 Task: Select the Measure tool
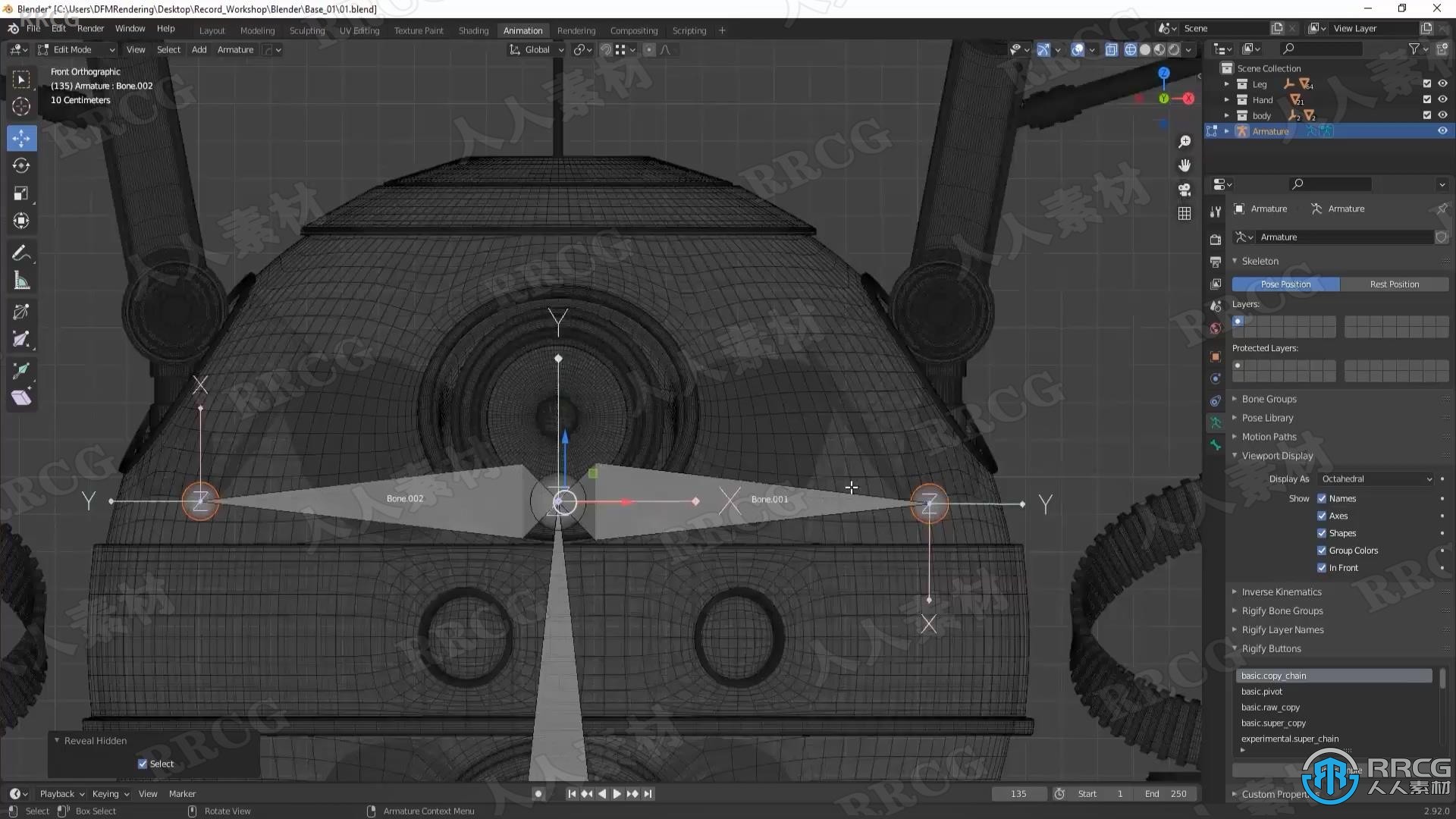tap(21, 281)
